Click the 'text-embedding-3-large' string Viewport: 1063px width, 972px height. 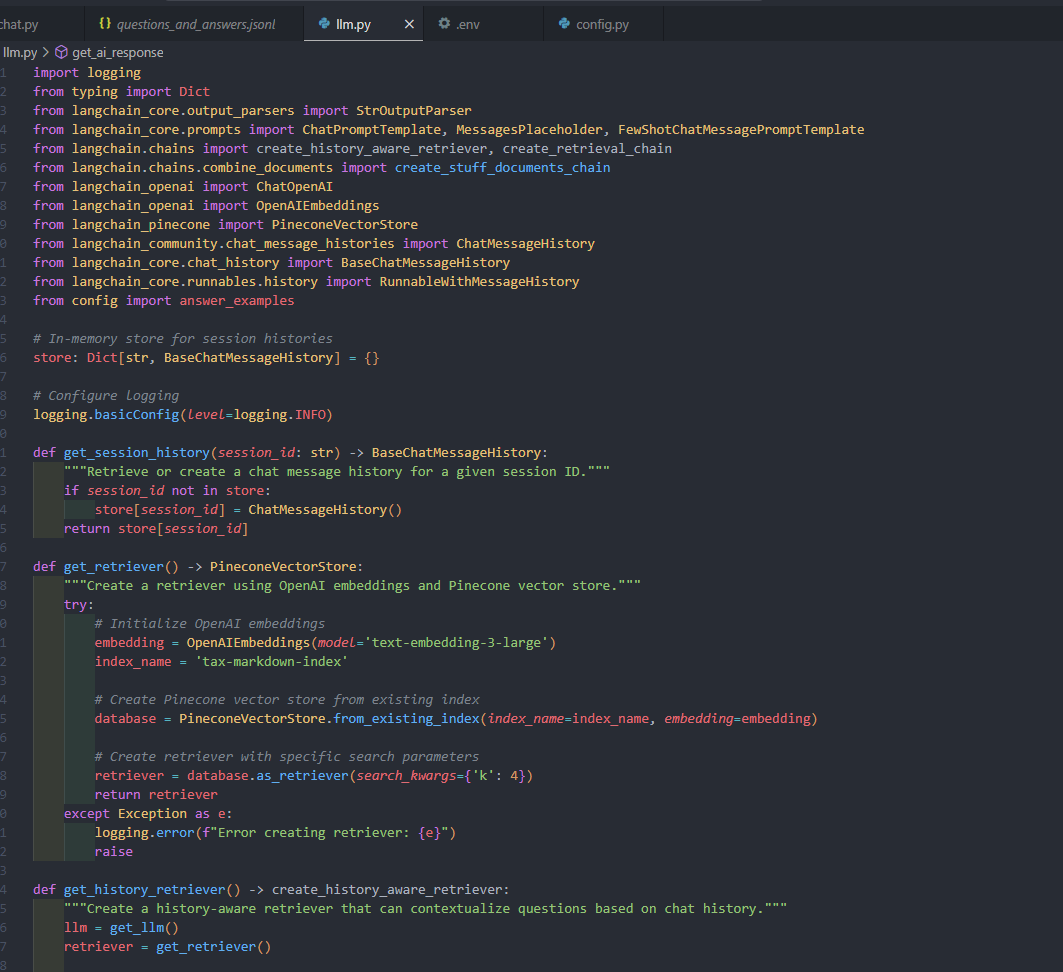[456, 642]
